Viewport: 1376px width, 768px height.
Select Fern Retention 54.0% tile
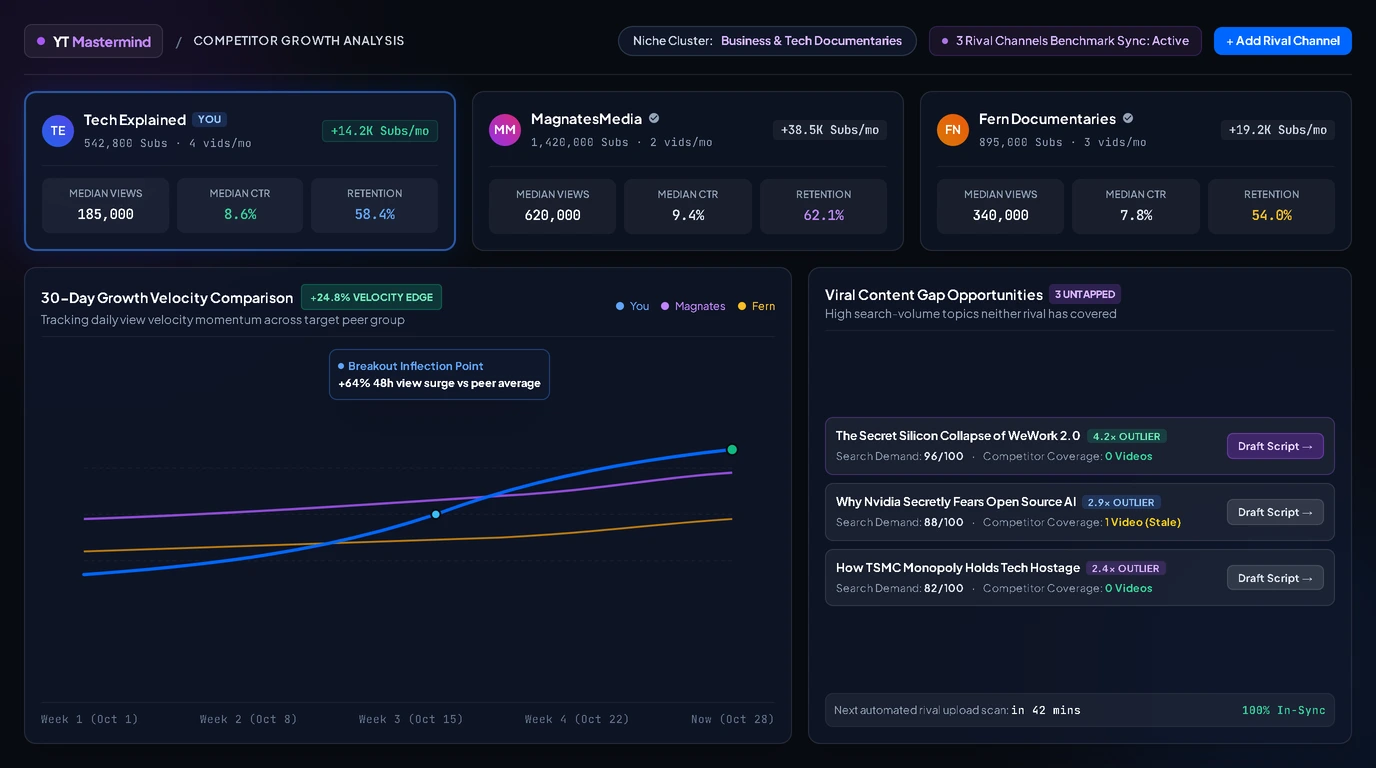(1271, 206)
